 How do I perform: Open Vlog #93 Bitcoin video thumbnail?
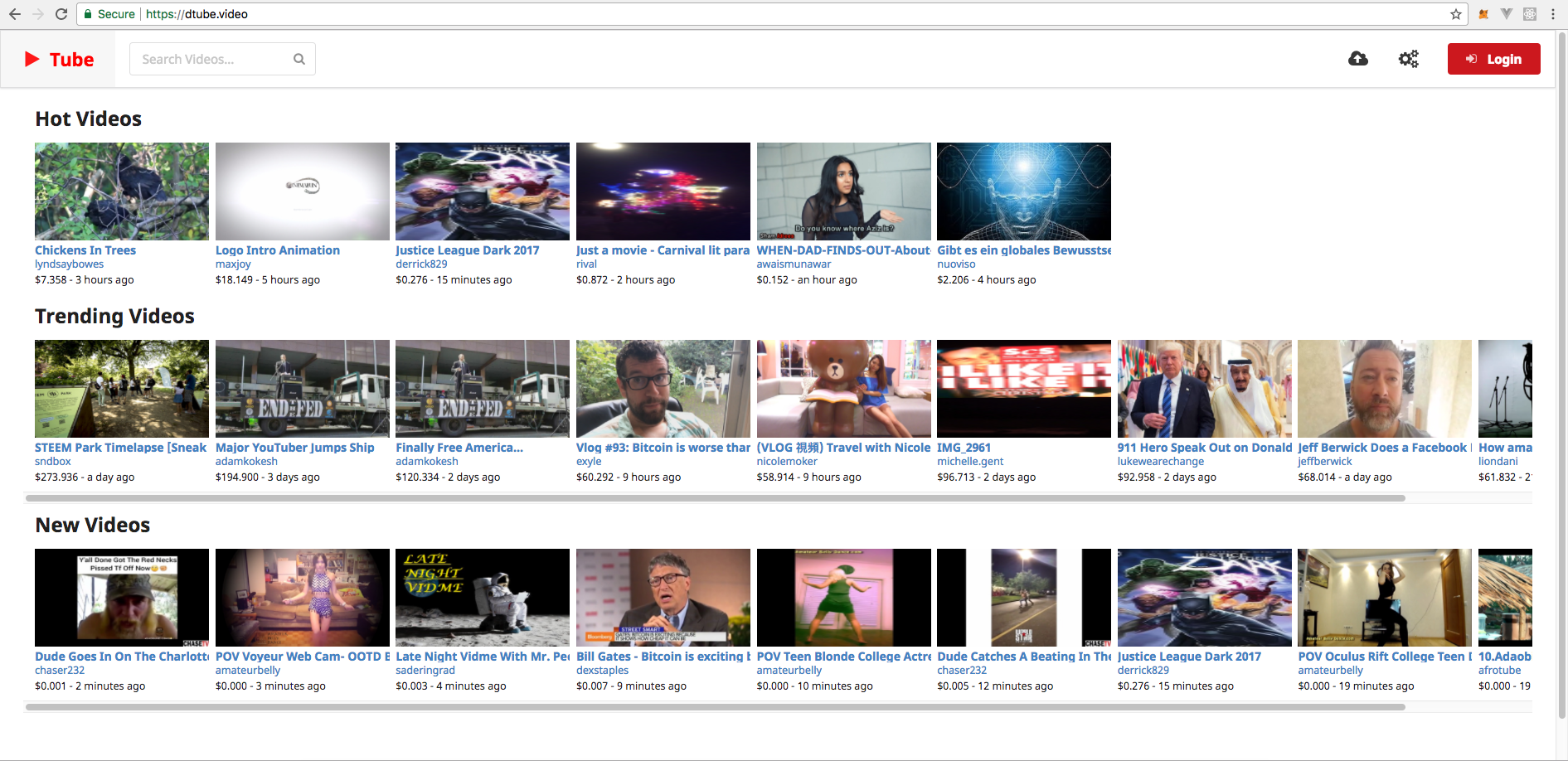663,389
